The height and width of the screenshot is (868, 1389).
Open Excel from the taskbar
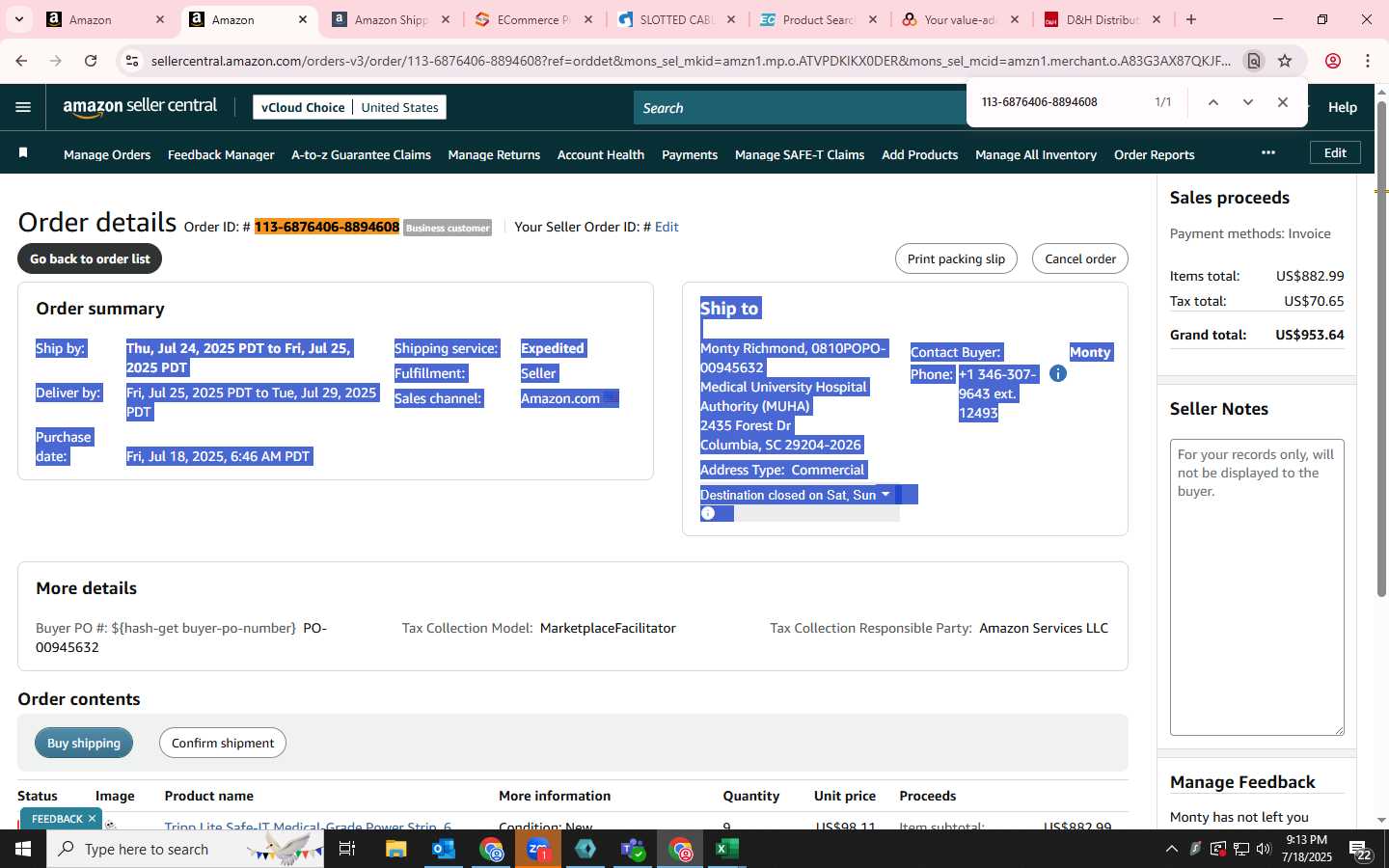727,849
